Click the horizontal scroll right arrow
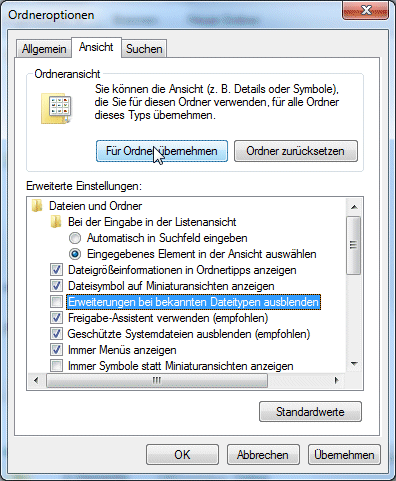396x481 pixels. pyautogui.click(x=337, y=380)
